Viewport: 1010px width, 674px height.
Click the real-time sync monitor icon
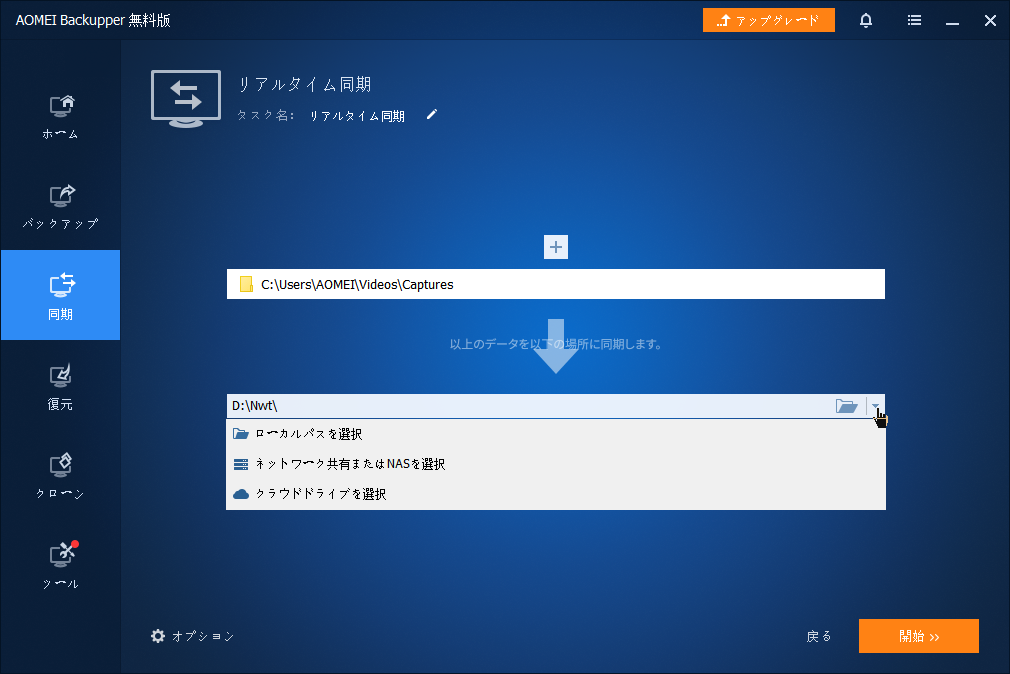click(x=186, y=99)
